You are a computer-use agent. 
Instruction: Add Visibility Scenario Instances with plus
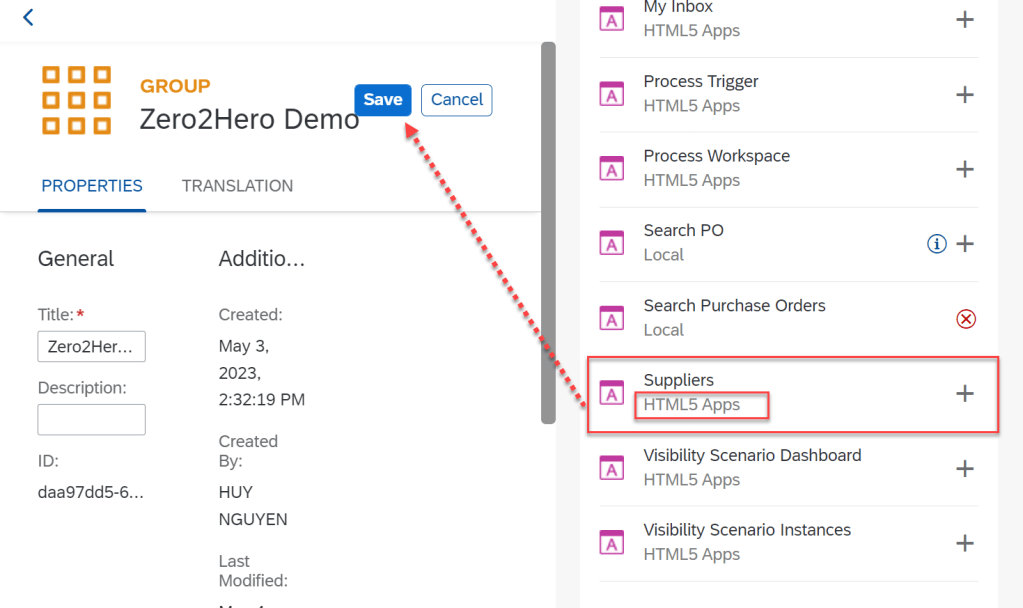click(x=964, y=543)
